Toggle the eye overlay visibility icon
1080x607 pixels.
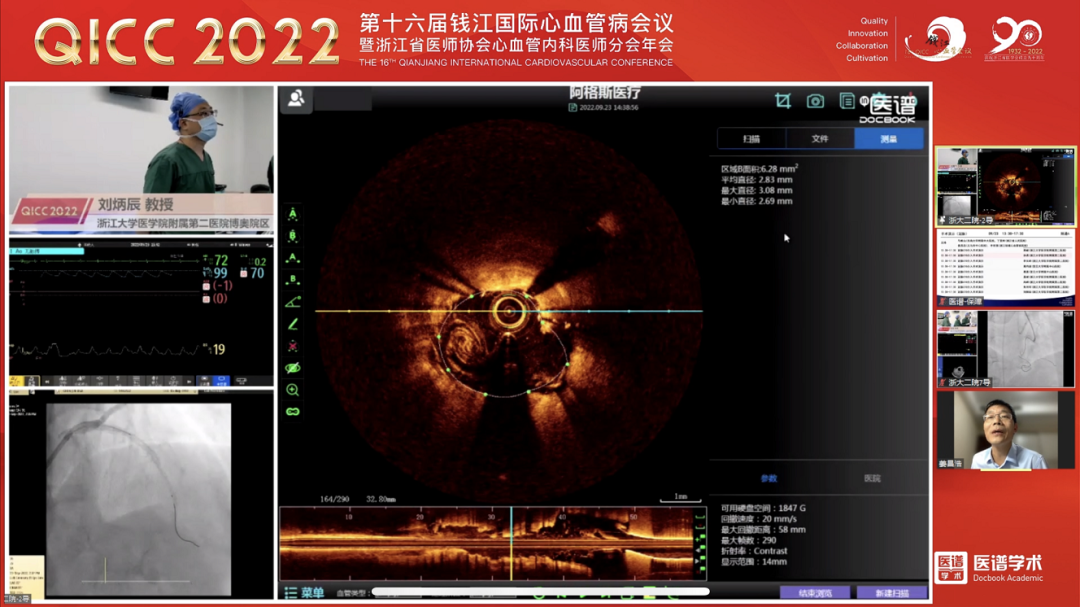point(293,368)
